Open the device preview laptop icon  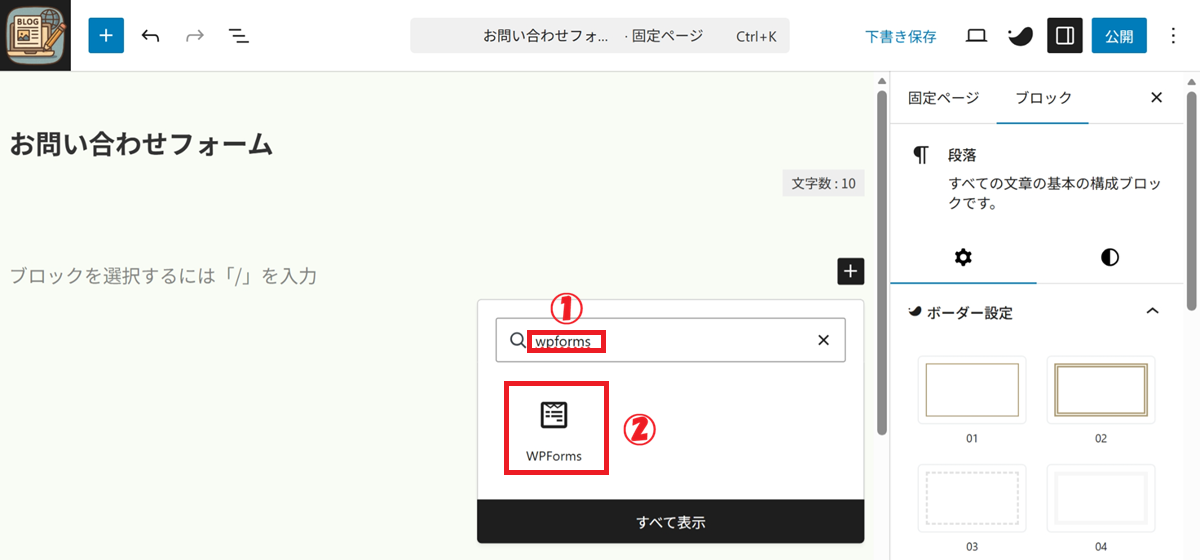pyautogui.click(x=976, y=36)
